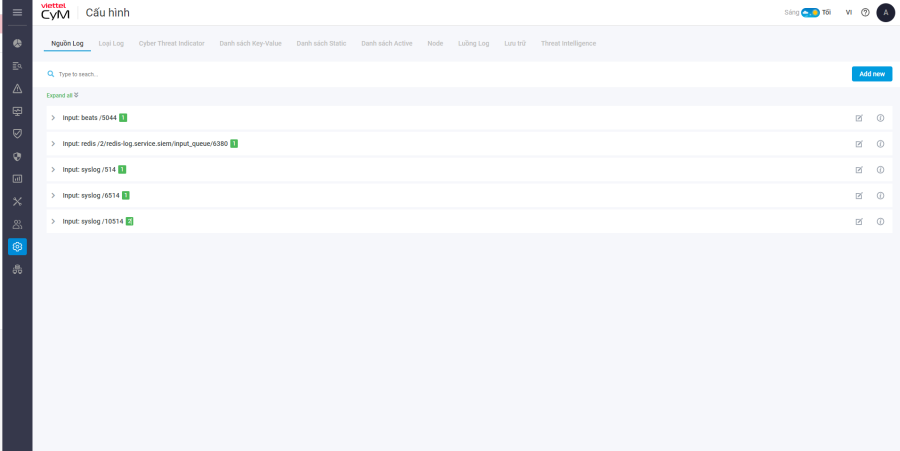Click the users icon in the sidebar

tap(17, 224)
